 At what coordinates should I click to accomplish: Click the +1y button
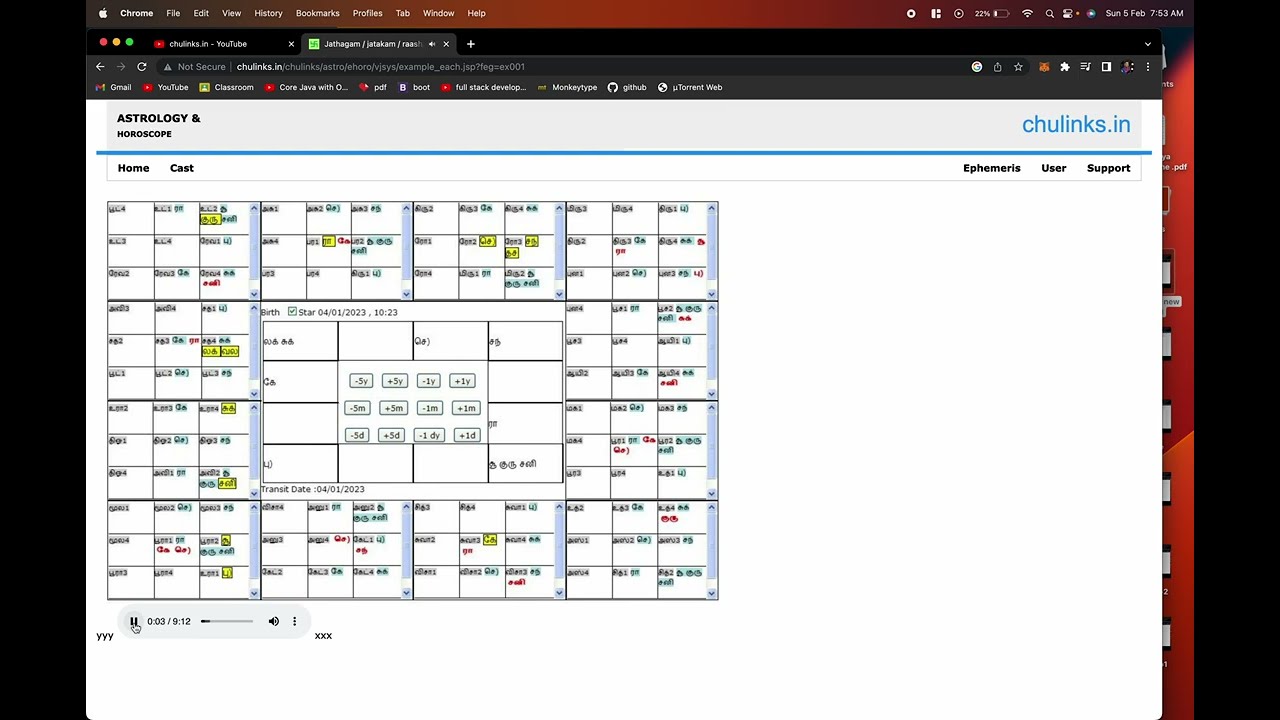pyautogui.click(x=462, y=381)
